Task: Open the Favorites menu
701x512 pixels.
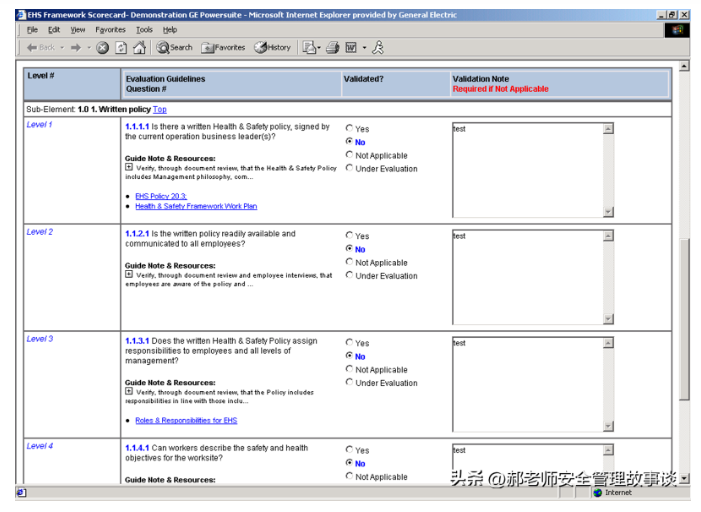Action: tap(110, 30)
